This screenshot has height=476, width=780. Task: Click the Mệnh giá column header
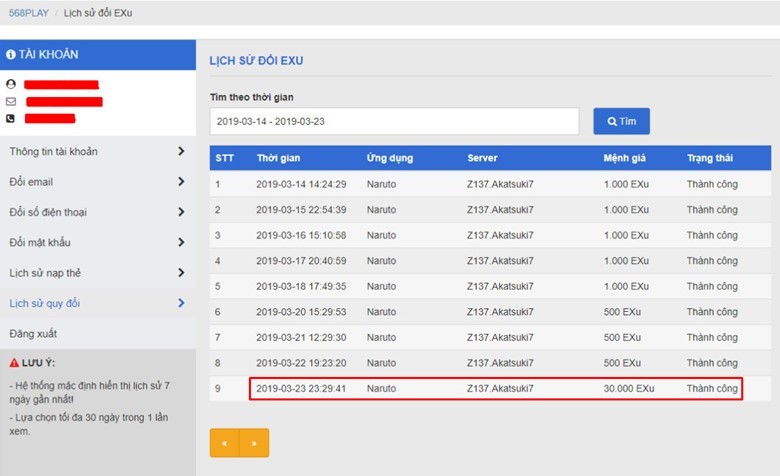pos(624,158)
